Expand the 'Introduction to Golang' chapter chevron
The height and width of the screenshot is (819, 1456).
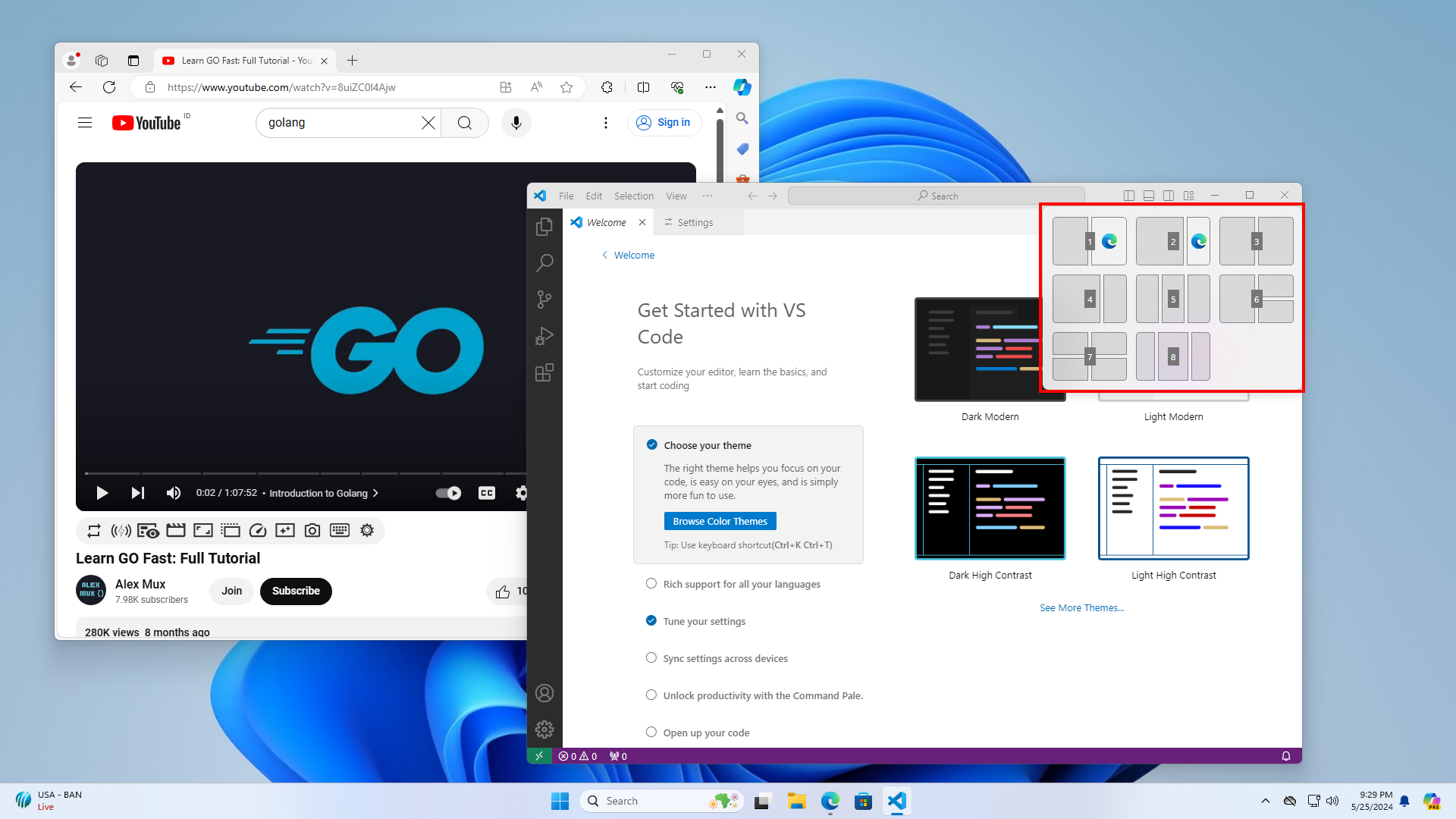pyautogui.click(x=375, y=493)
